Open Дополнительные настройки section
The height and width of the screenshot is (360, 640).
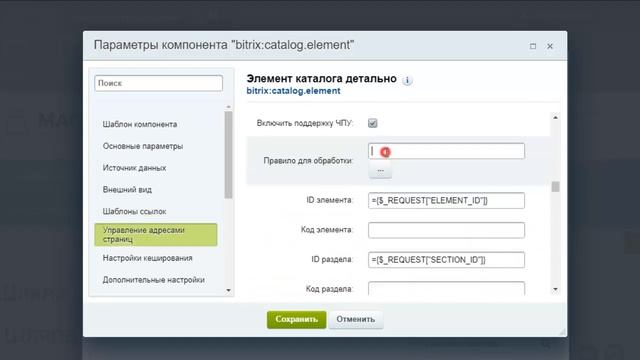coord(153,280)
